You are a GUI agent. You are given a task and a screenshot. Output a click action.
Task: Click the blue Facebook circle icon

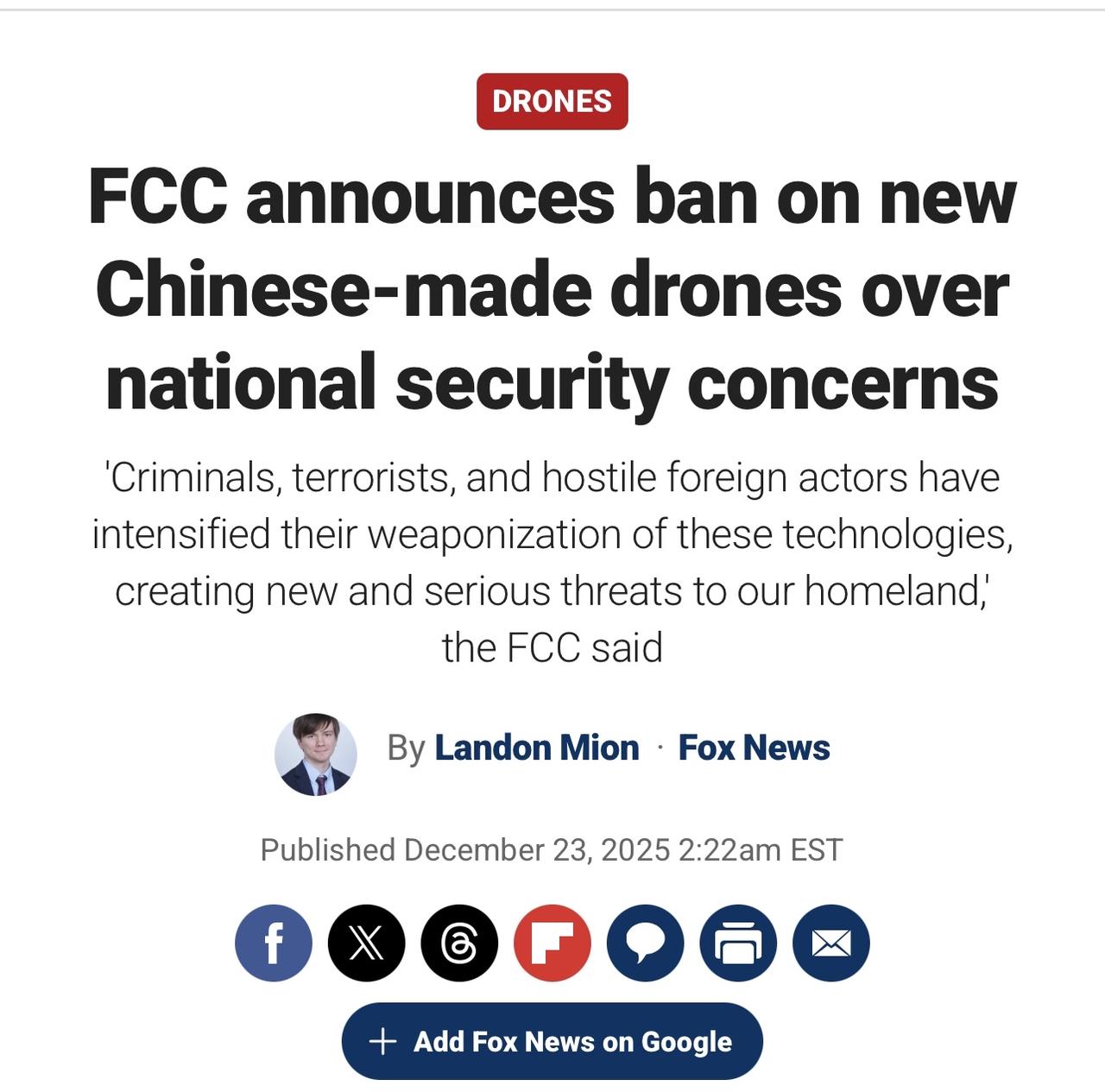pos(274,942)
